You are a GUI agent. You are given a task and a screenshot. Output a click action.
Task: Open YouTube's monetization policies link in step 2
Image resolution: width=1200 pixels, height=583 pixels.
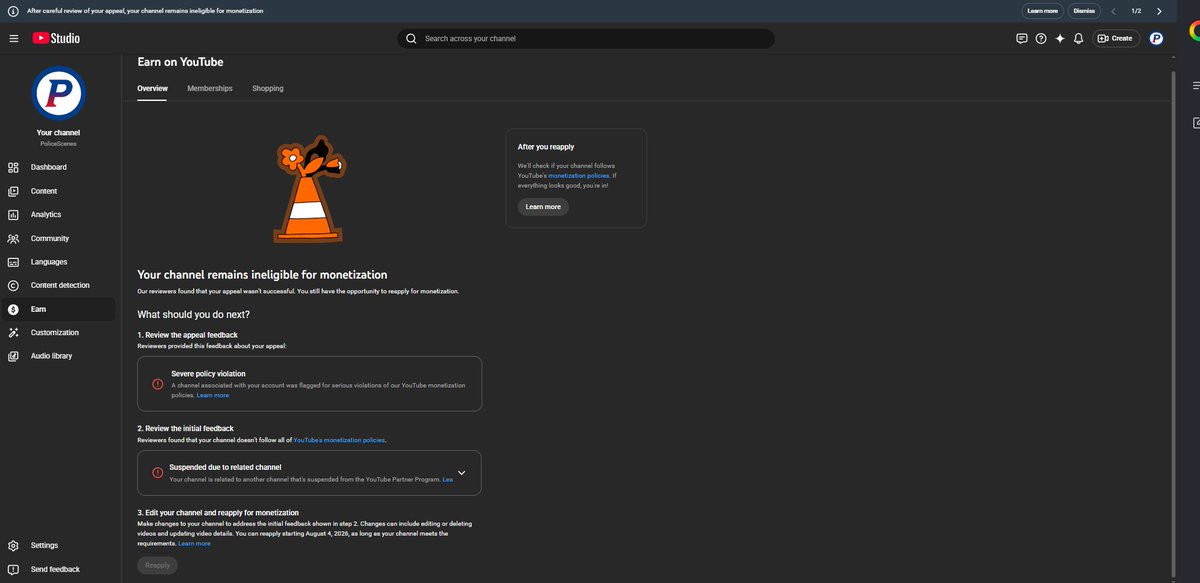(x=339, y=440)
